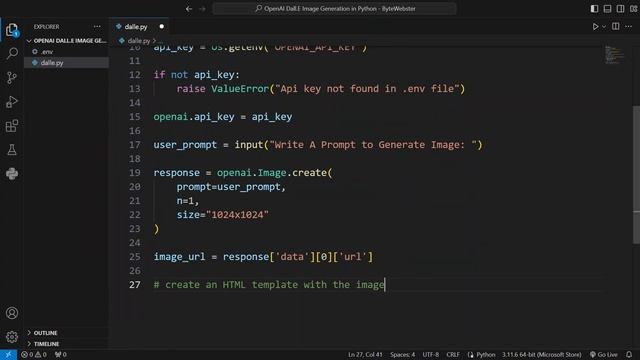This screenshot has width=640, height=360.
Task: Run the Python file
Action: tap(595, 27)
